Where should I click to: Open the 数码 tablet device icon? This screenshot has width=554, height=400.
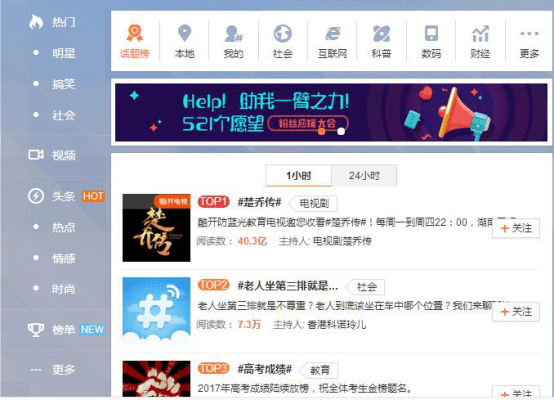tap(431, 34)
